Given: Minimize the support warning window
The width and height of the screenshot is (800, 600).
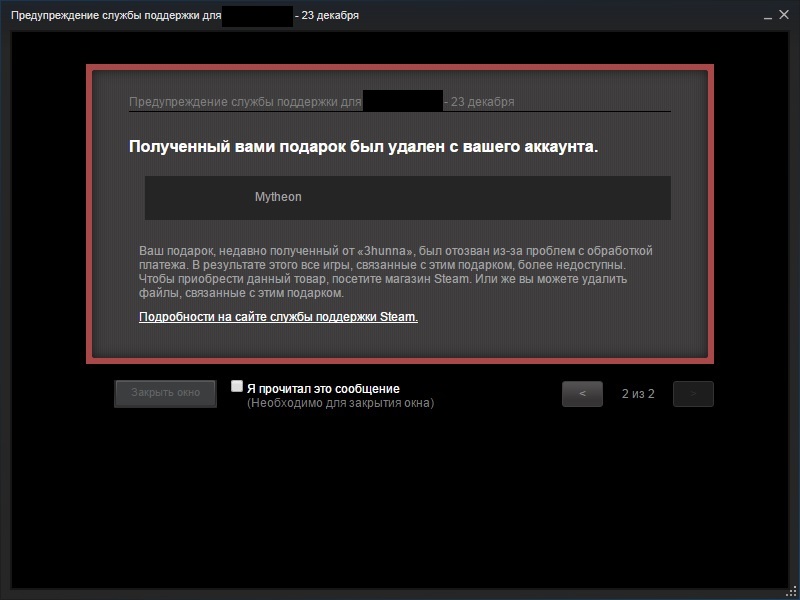Looking at the screenshot, I should point(768,16).
